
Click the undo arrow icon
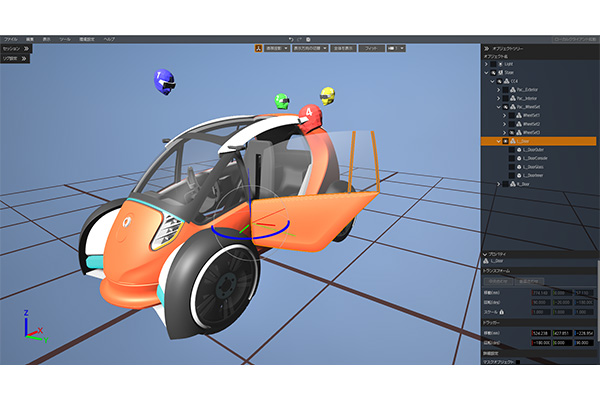point(291,39)
